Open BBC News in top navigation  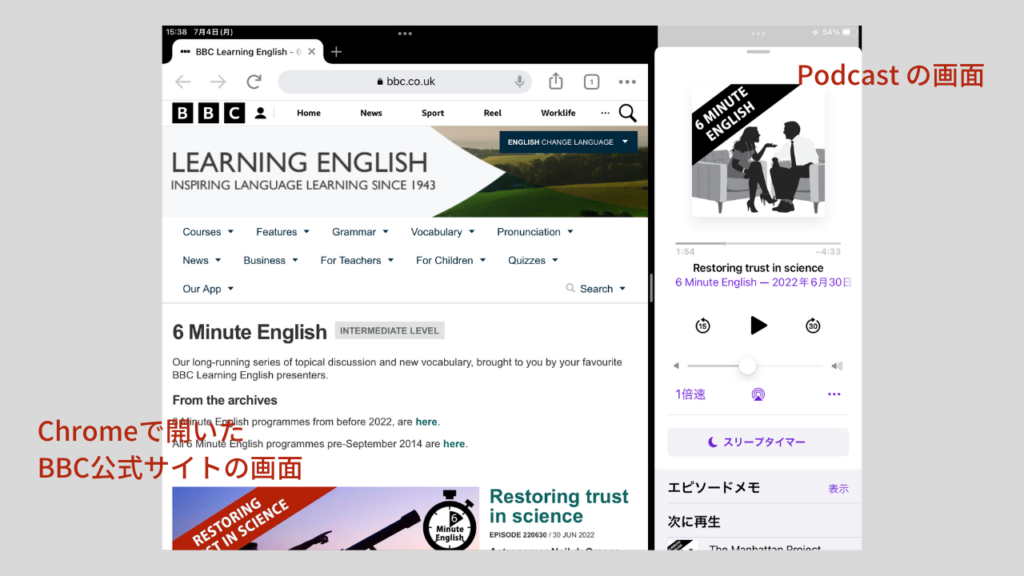coord(371,113)
